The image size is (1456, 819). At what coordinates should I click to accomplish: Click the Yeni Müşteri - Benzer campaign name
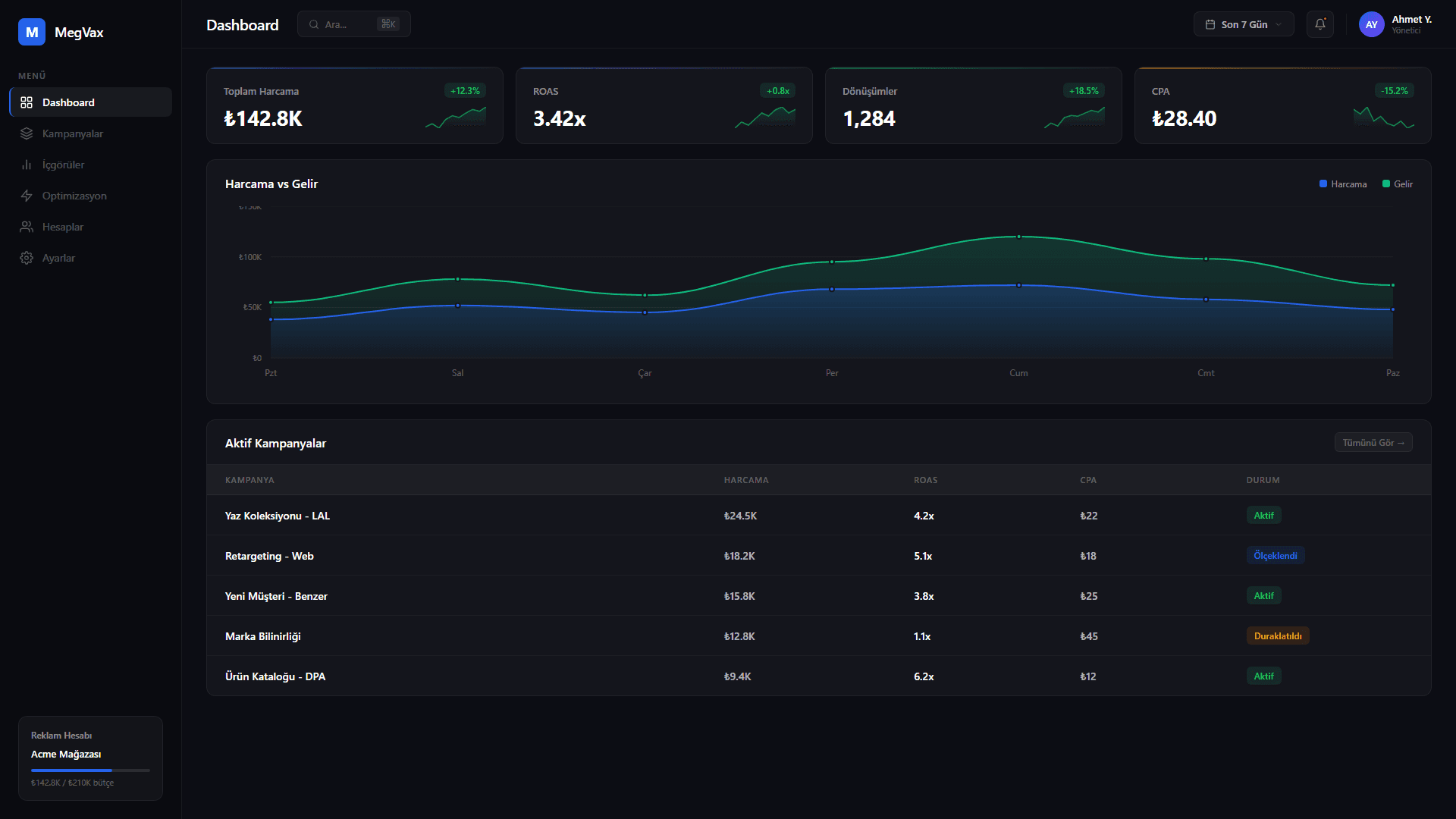click(276, 596)
